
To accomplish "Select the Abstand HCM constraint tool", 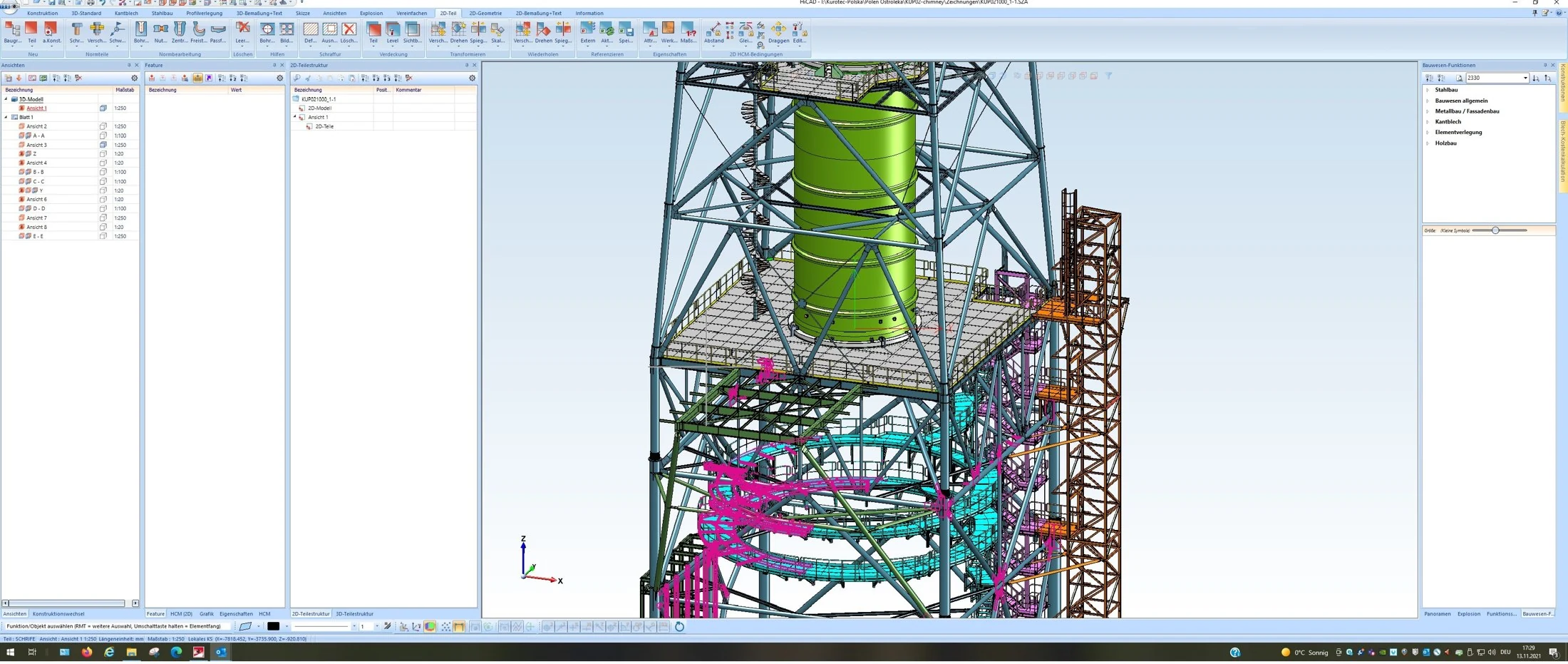I will (x=713, y=33).
